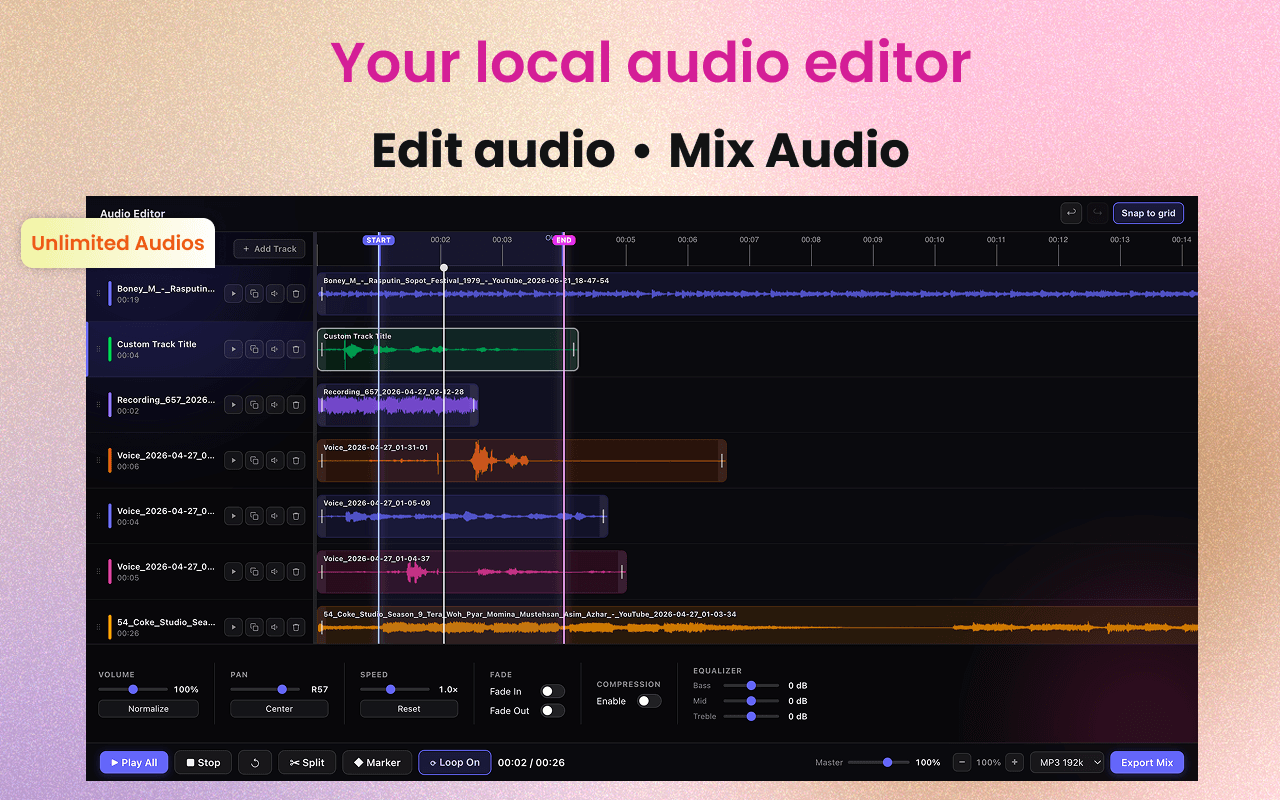Enable the Compression switch
Image resolution: width=1280 pixels, height=800 pixels.
click(649, 701)
